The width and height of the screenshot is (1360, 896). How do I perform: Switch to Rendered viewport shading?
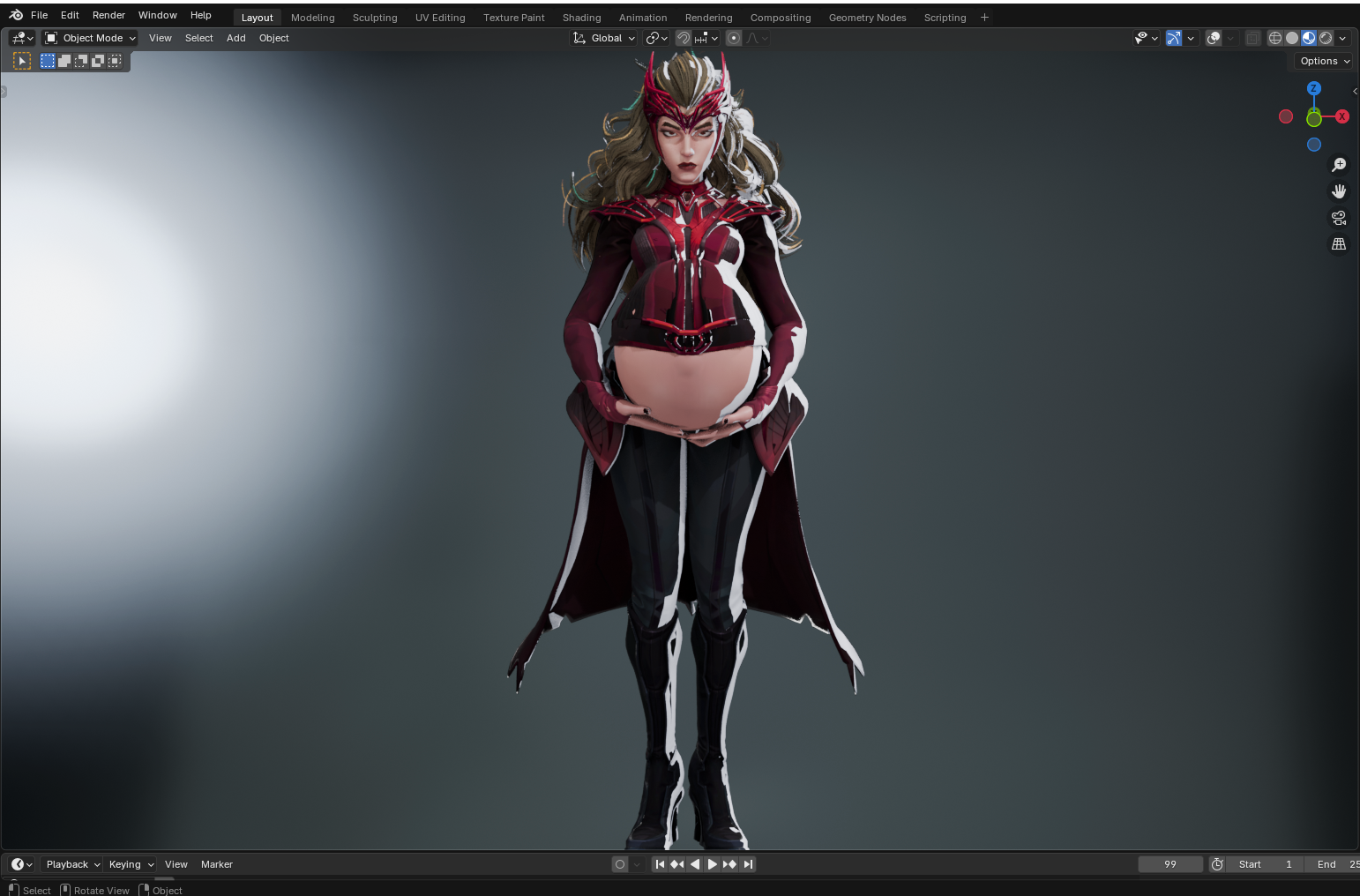(x=1326, y=38)
